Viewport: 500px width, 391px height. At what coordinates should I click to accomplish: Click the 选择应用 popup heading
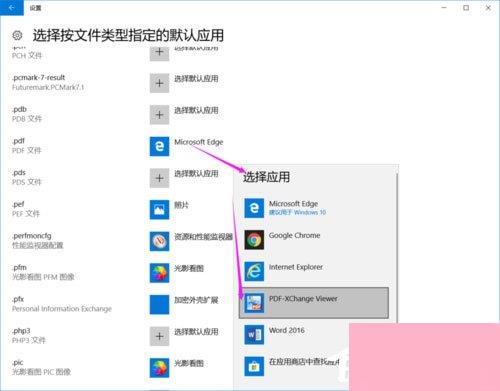click(x=266, y=177)
